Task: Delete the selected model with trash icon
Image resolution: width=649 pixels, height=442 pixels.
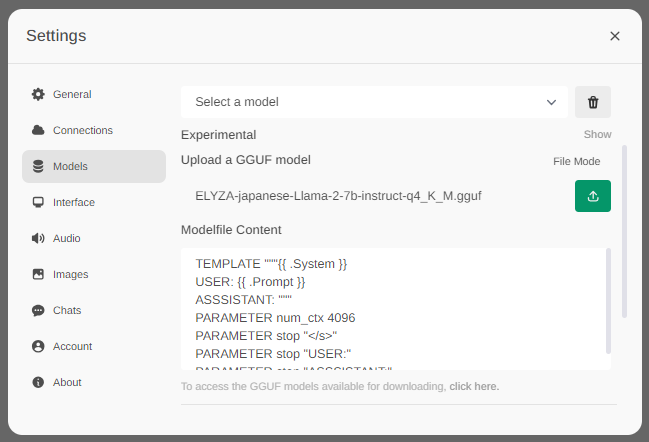Action: point(593,102)
